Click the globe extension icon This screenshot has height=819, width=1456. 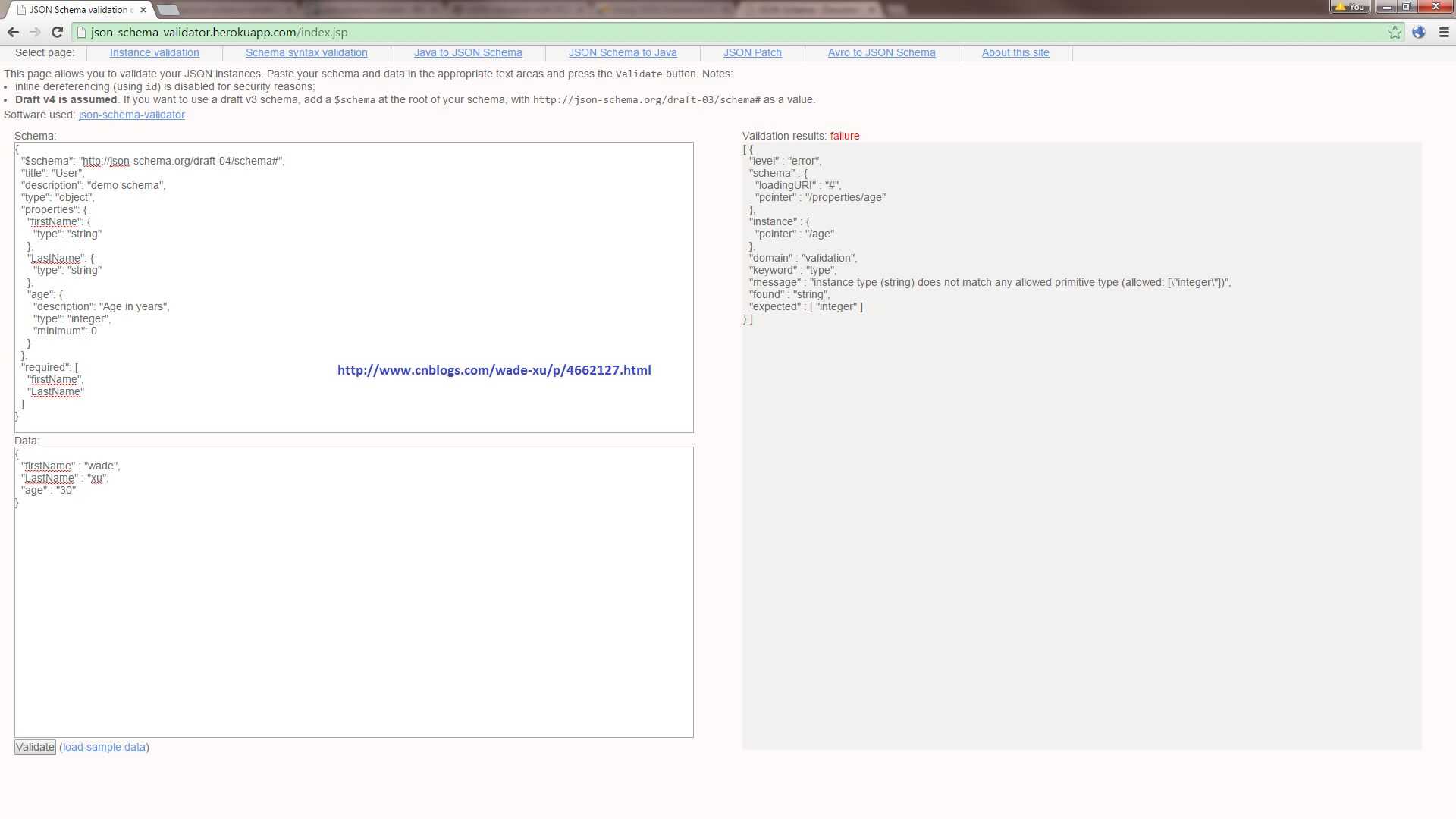pyautogui.click(x=1419, y=32)
